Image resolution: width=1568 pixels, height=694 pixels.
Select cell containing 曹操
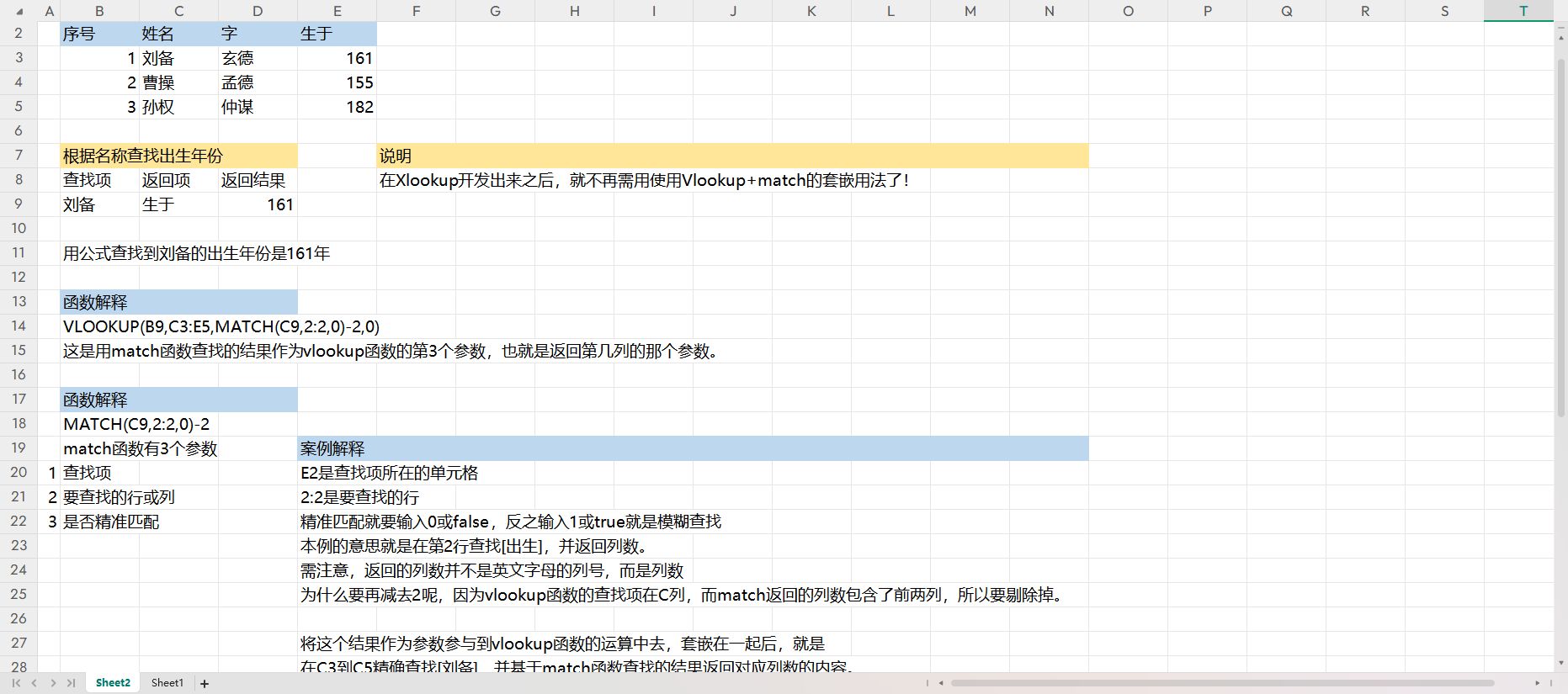[178, 82]
